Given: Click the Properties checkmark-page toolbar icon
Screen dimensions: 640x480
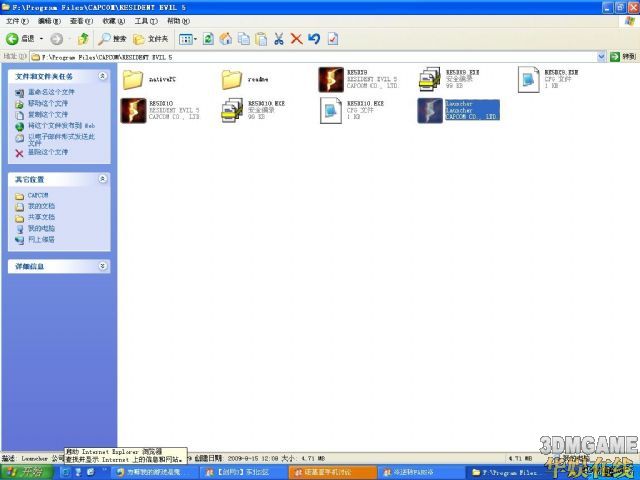Looking at the screenshot, I should pos(333,39).
